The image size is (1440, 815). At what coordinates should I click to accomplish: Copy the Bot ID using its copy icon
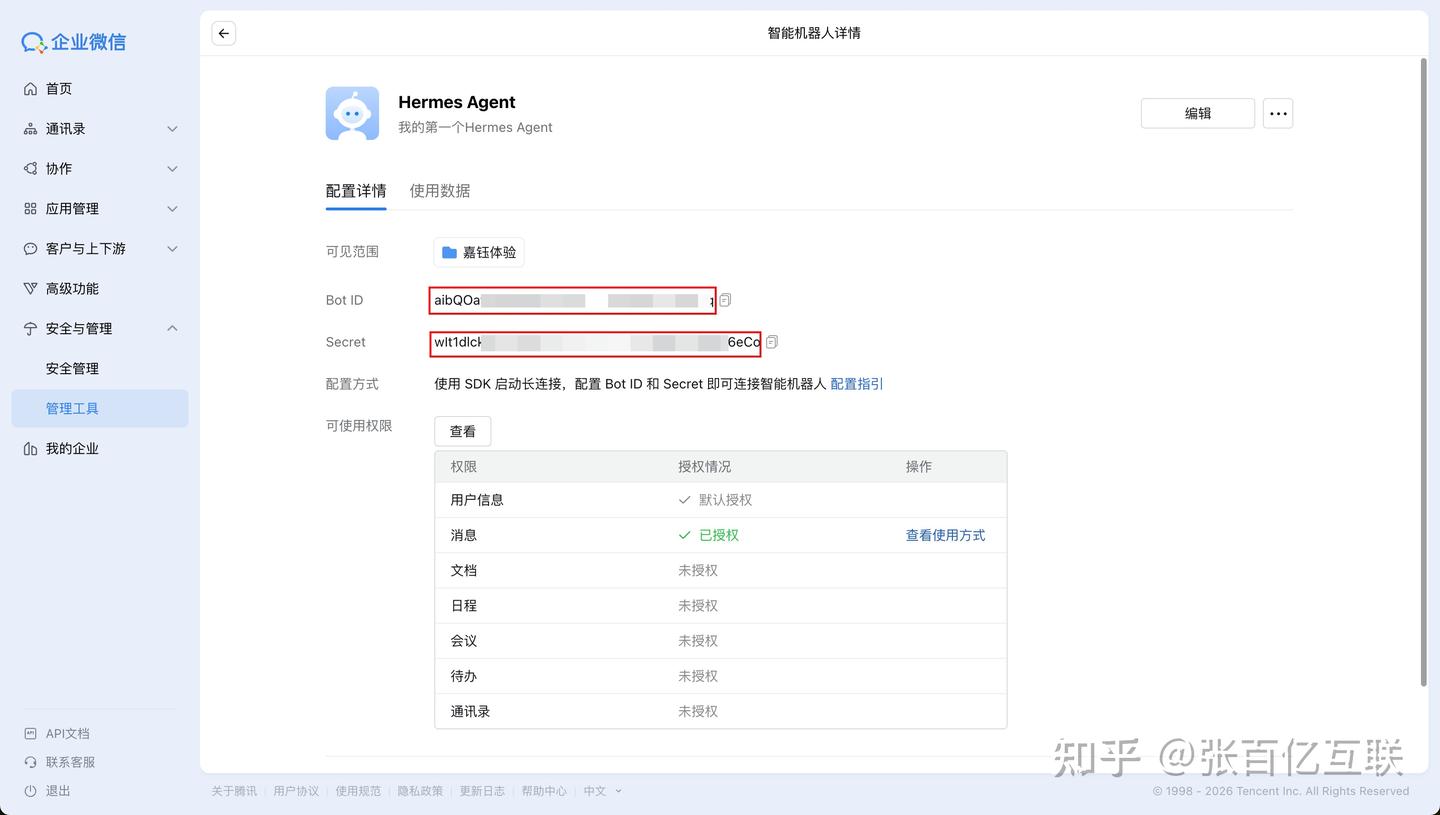(x=725, y=299)
